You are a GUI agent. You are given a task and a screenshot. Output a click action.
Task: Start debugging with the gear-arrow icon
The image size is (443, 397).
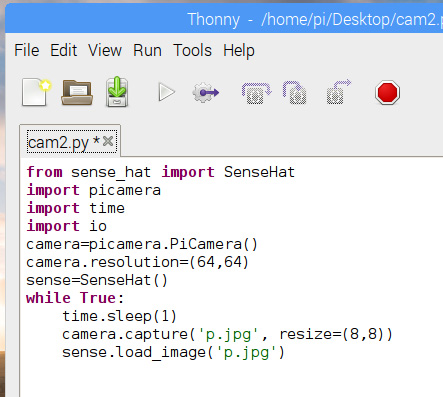[205, 92]
